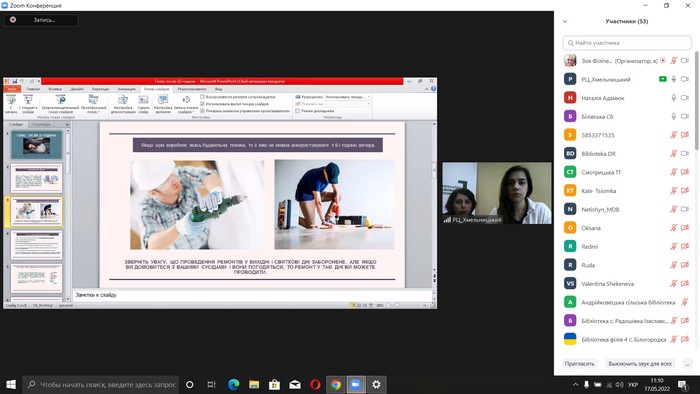Select slide 2 thumbnail

37,178
